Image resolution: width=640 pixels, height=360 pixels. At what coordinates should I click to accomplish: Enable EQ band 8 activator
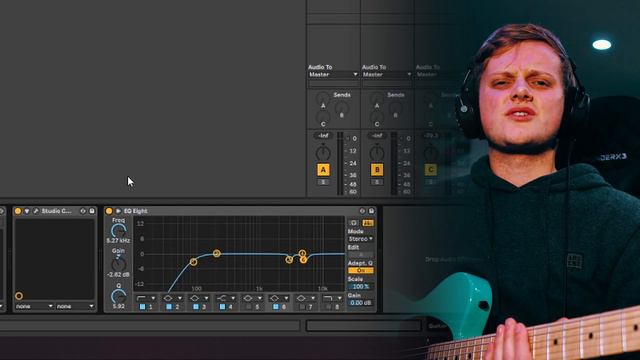tap(329, 307)
